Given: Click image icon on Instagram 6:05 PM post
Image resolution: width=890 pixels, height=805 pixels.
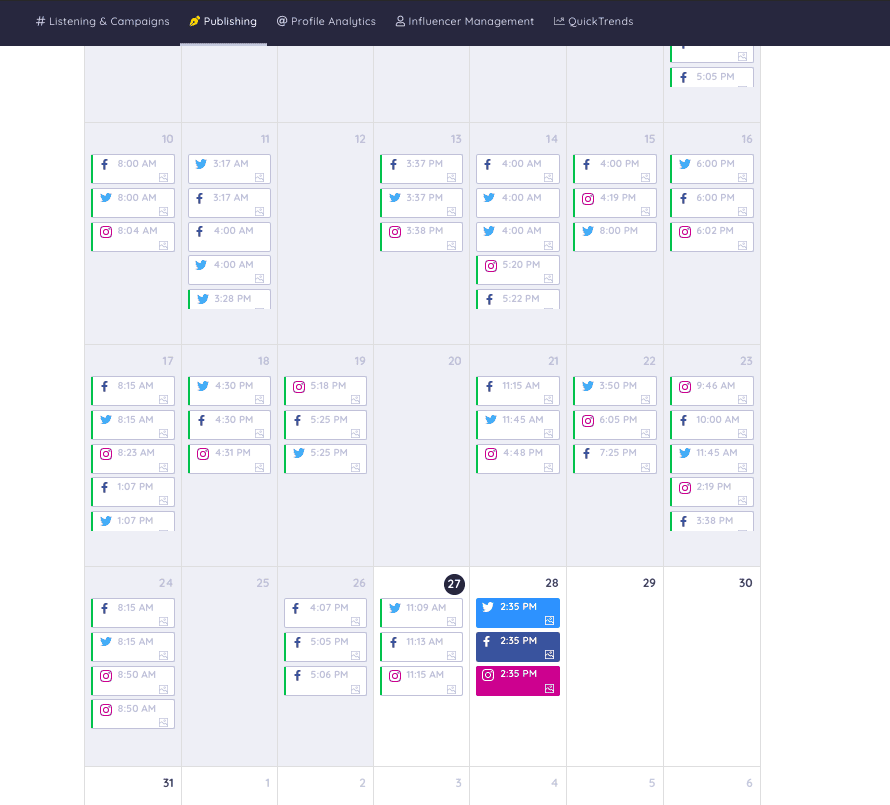Looking at the screenshot, I should (x=645, y=433).
